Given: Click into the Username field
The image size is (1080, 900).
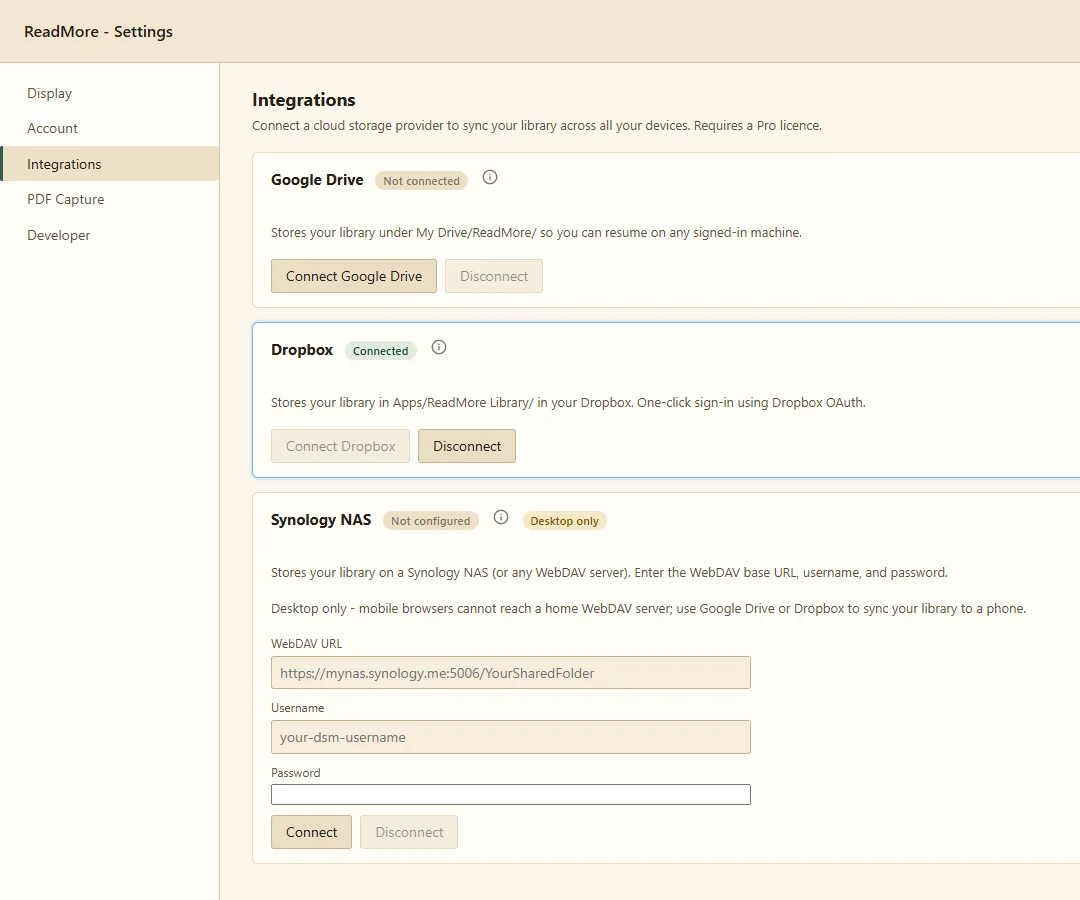Looking at the screenshot, I should pyautogui.click(x=511, y=737).
